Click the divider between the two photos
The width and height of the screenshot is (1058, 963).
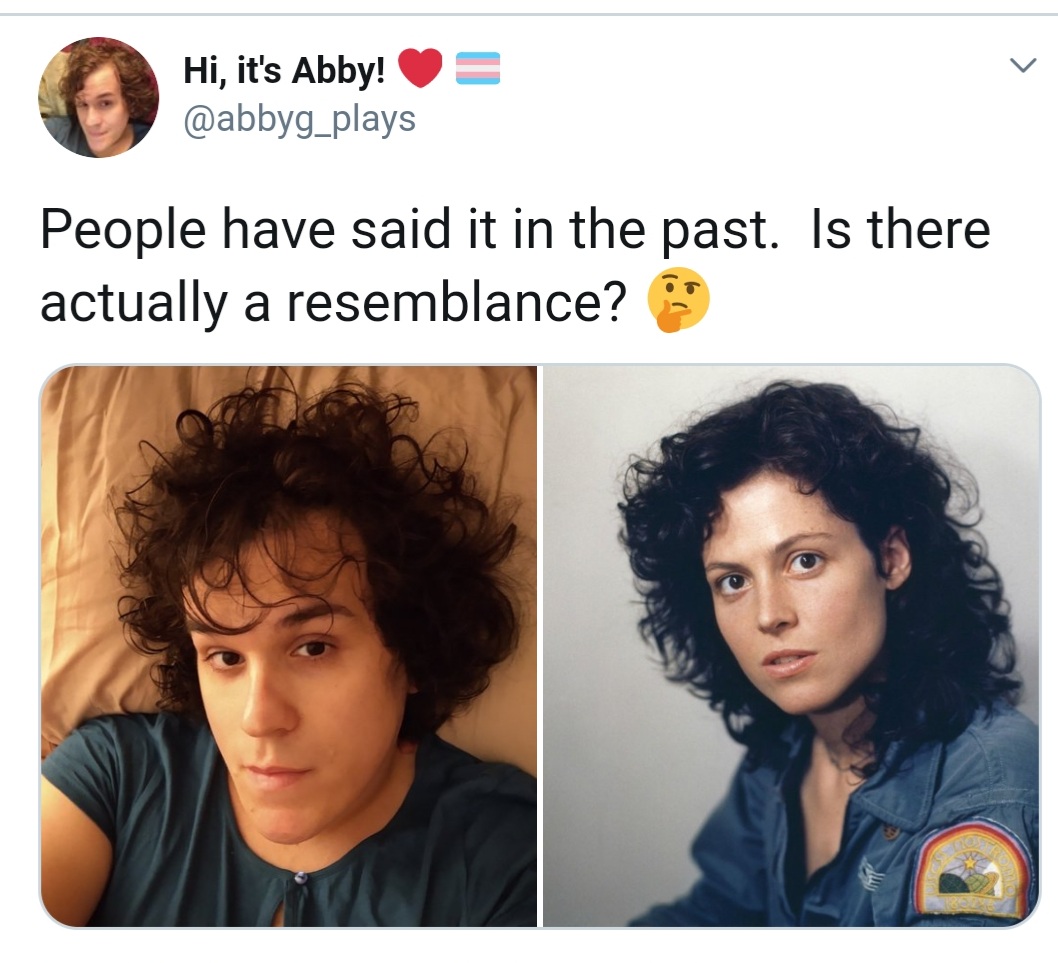tap(540, 646)
